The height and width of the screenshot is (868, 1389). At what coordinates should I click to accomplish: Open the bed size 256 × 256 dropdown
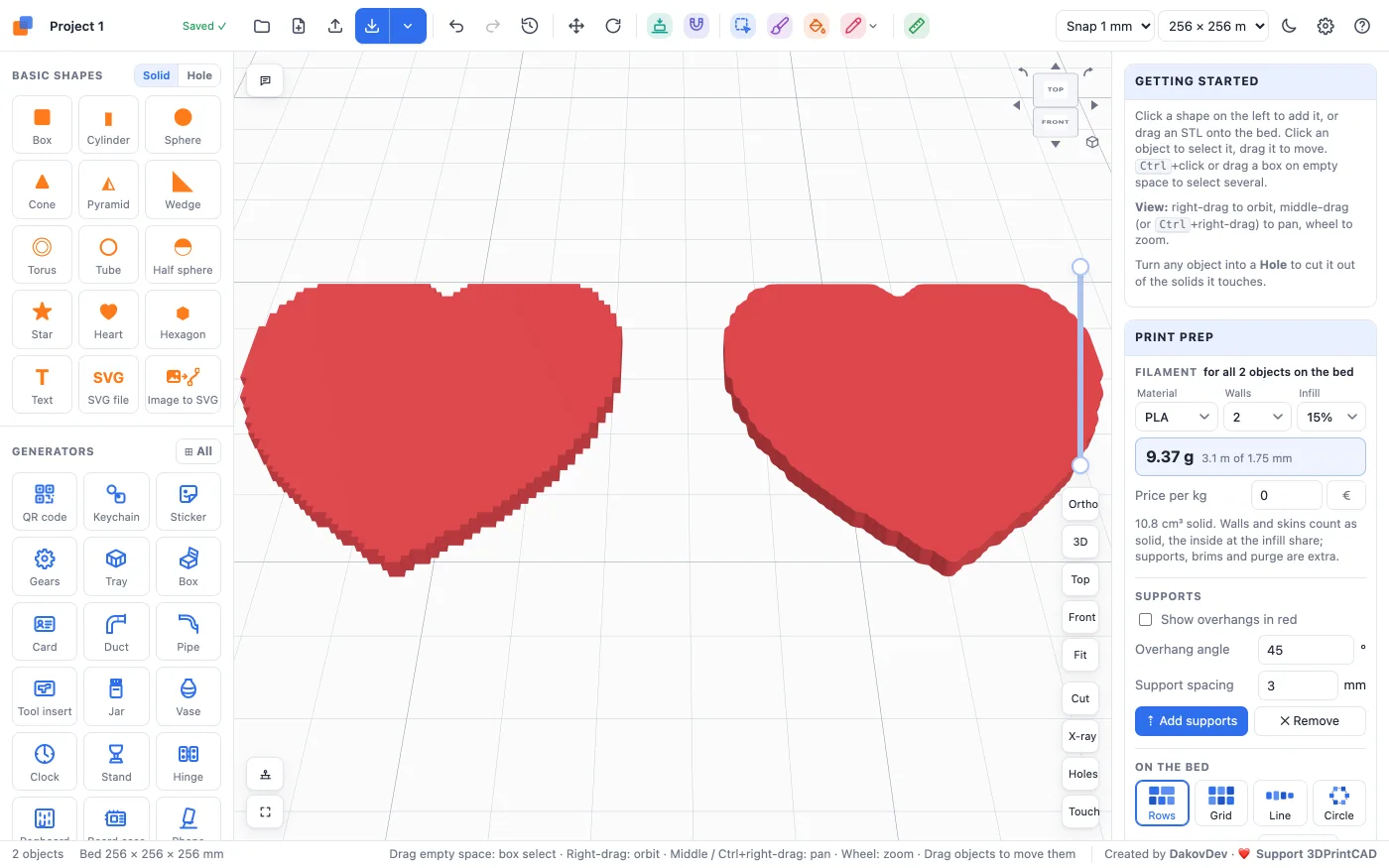click(1214, 26)
